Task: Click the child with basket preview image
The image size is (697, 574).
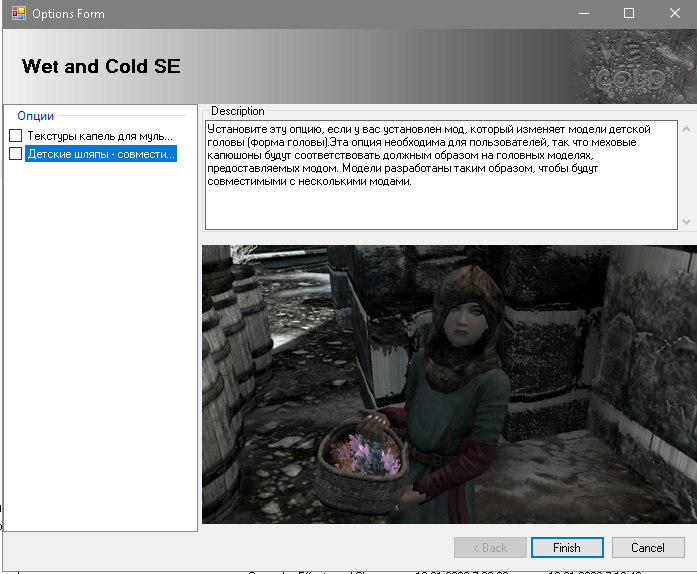Action: 448,384
